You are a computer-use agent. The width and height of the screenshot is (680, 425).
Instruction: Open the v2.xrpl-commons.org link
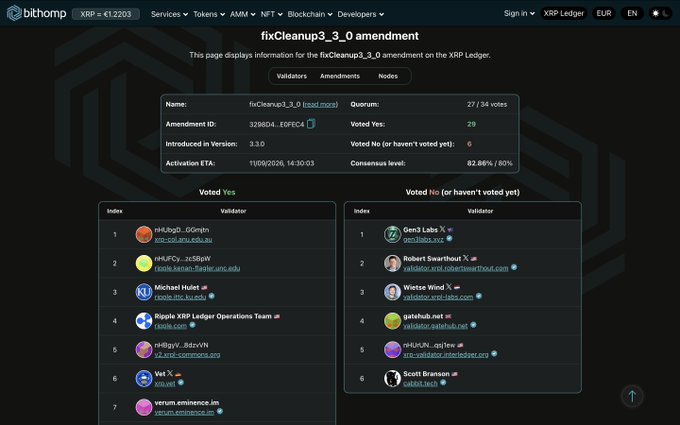click(187, 355)
